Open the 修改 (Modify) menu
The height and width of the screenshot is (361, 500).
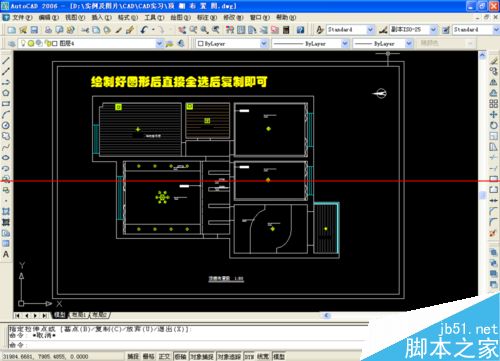pos(233,17)
